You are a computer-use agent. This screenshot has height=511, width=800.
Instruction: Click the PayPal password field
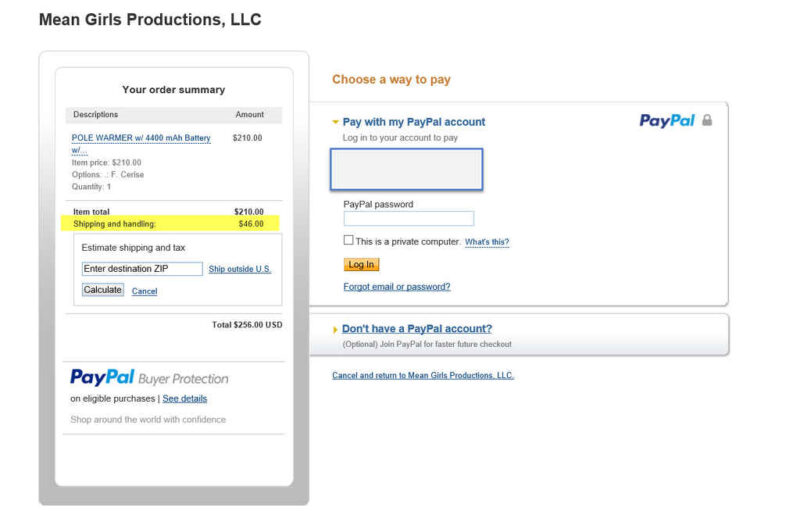pos(408,219)
